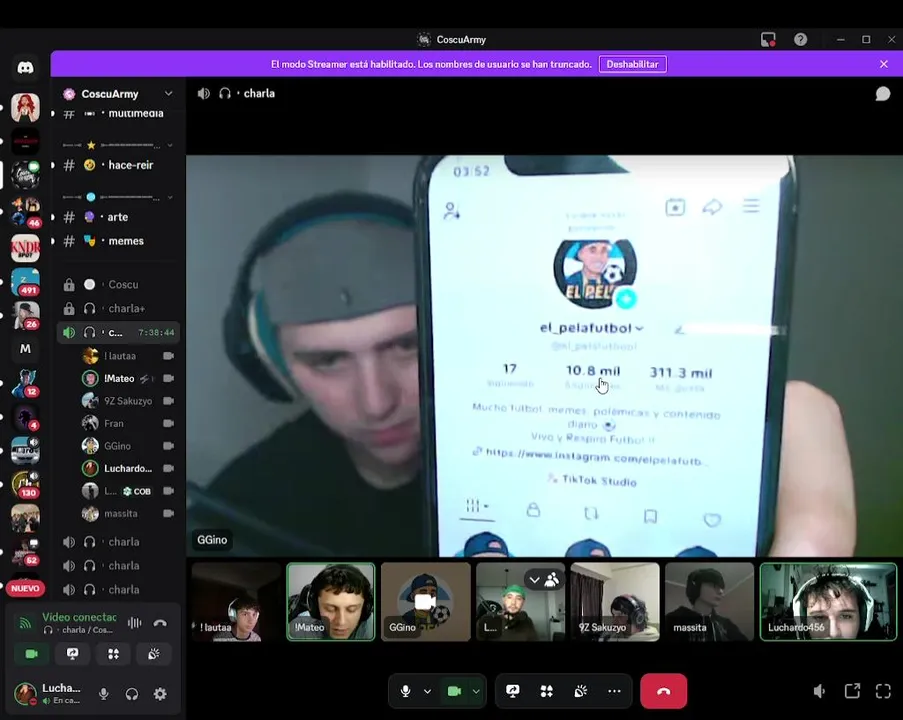Click Deshabilitar in Streamer mode banner
The image size is (903, 720).
click(x=632, y=64)
